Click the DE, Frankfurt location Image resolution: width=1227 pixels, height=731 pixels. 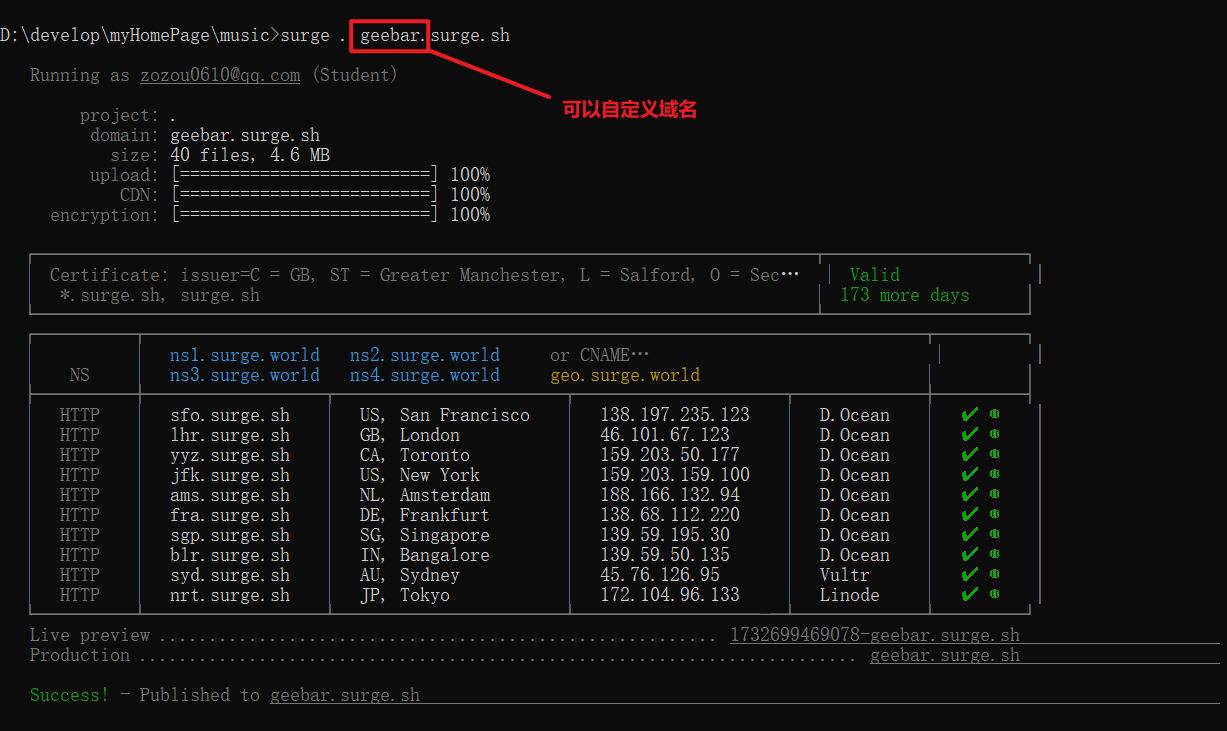point(425,515)
